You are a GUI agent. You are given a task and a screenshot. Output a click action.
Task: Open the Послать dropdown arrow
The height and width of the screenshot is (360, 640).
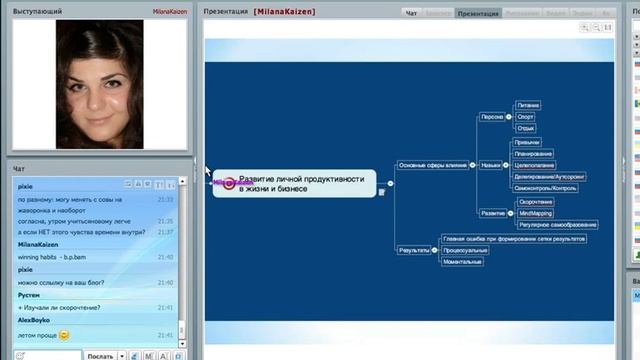click(x=122, y=356)
